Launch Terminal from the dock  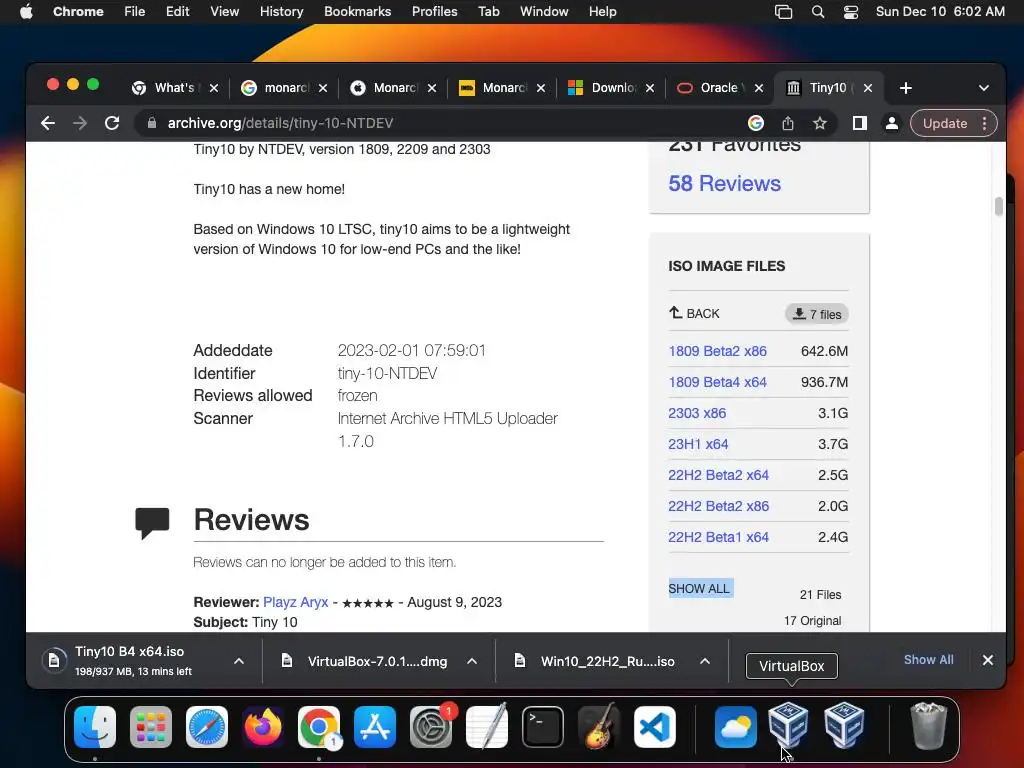[x=543, y=727]
